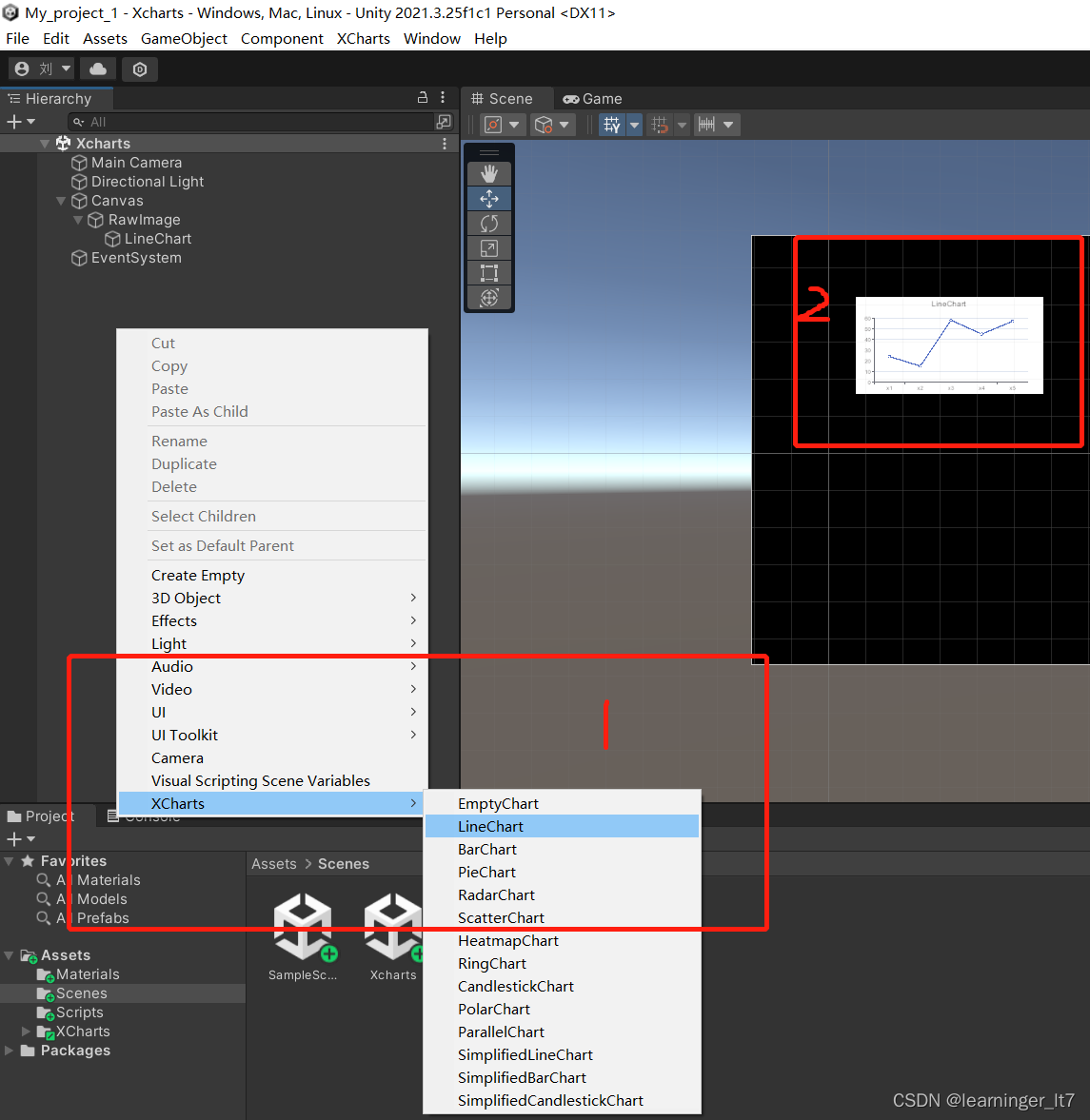Select Create Empty in context menu
This screenshot has height=1120, width=1090.
(x=272, y=576)
